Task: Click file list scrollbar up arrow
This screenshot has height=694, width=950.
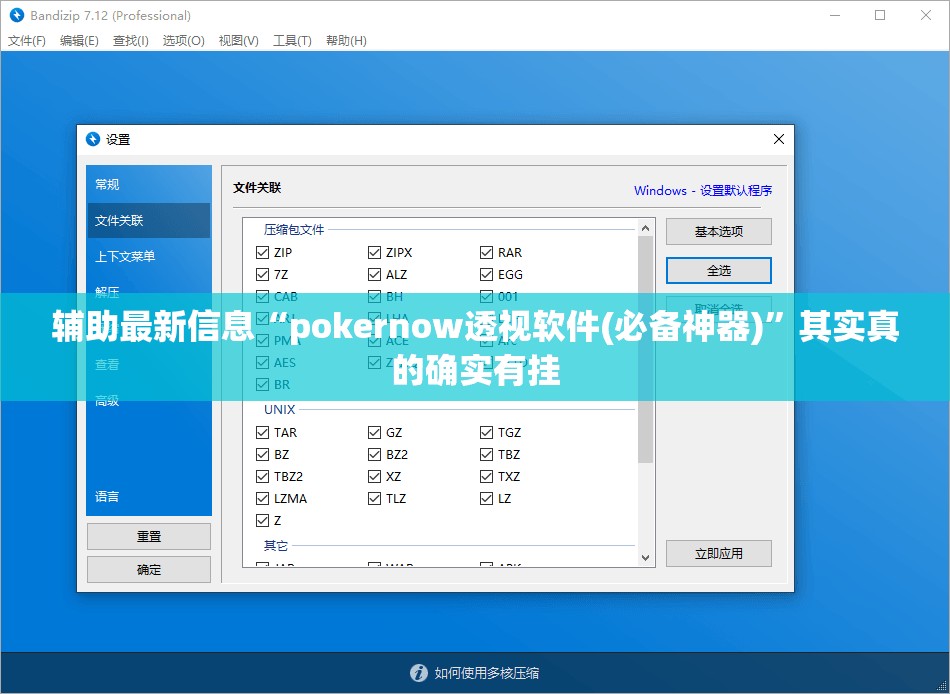Action: [x=645, y=228]
